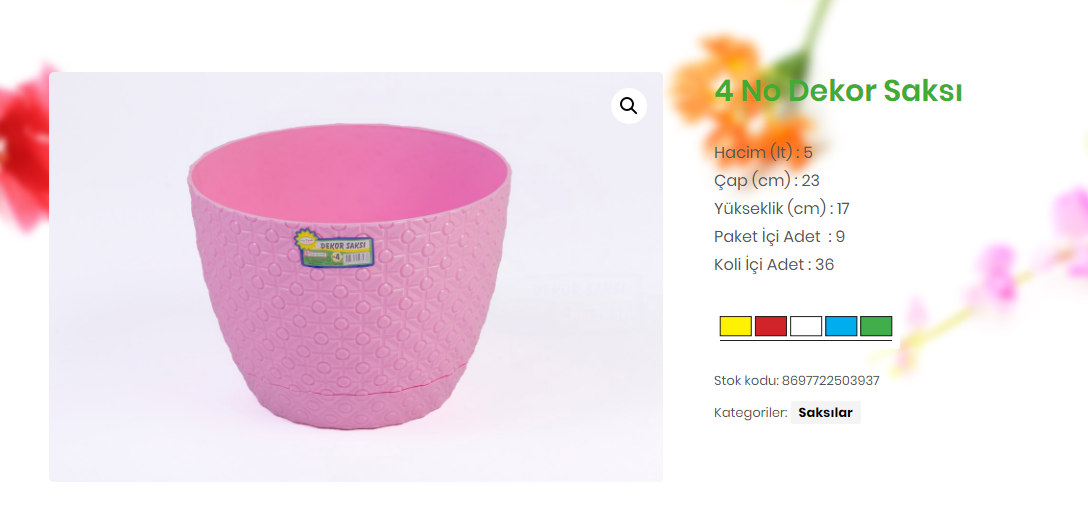Click the Paket İçi Adet : 9 line
The image size is (1088, 520).
[779, 236]
